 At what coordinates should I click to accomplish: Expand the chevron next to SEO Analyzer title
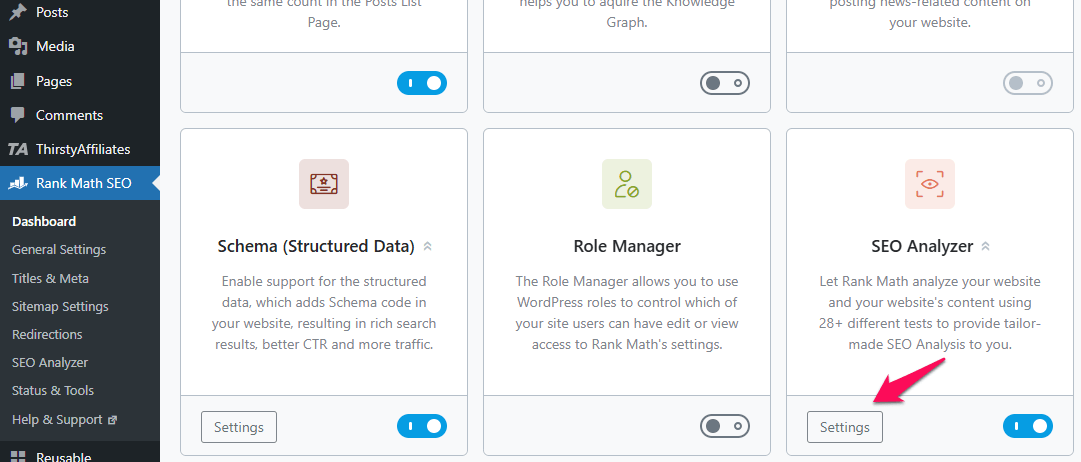click(986, 246)
